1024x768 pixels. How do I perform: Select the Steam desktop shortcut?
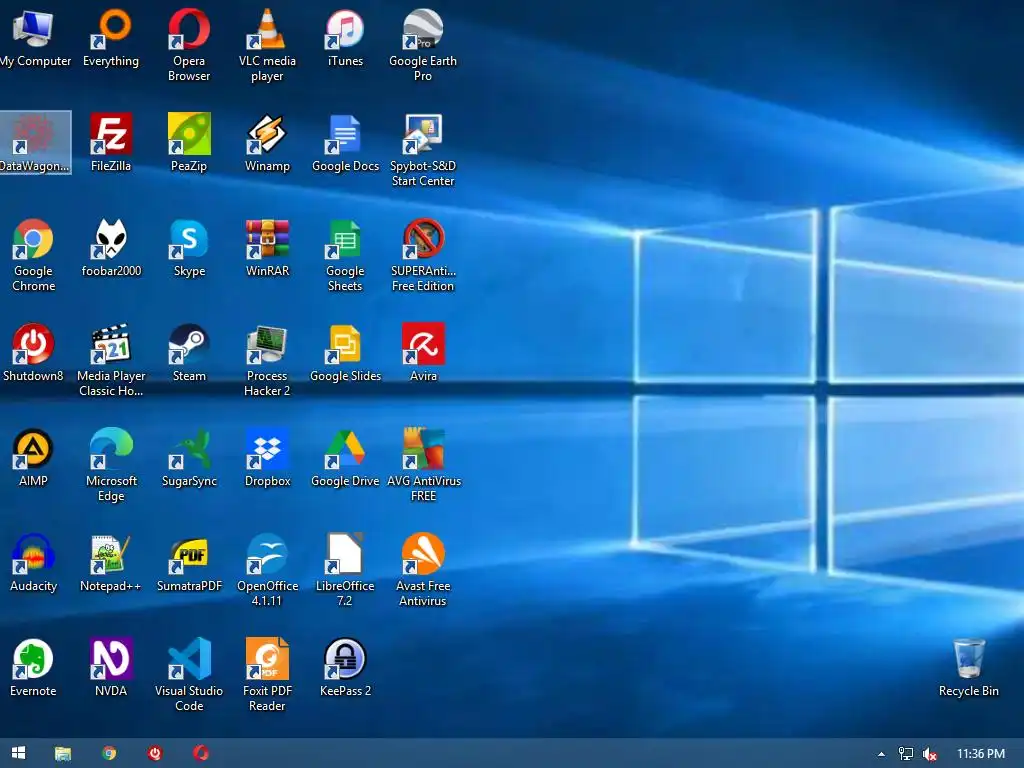[189, 353]
